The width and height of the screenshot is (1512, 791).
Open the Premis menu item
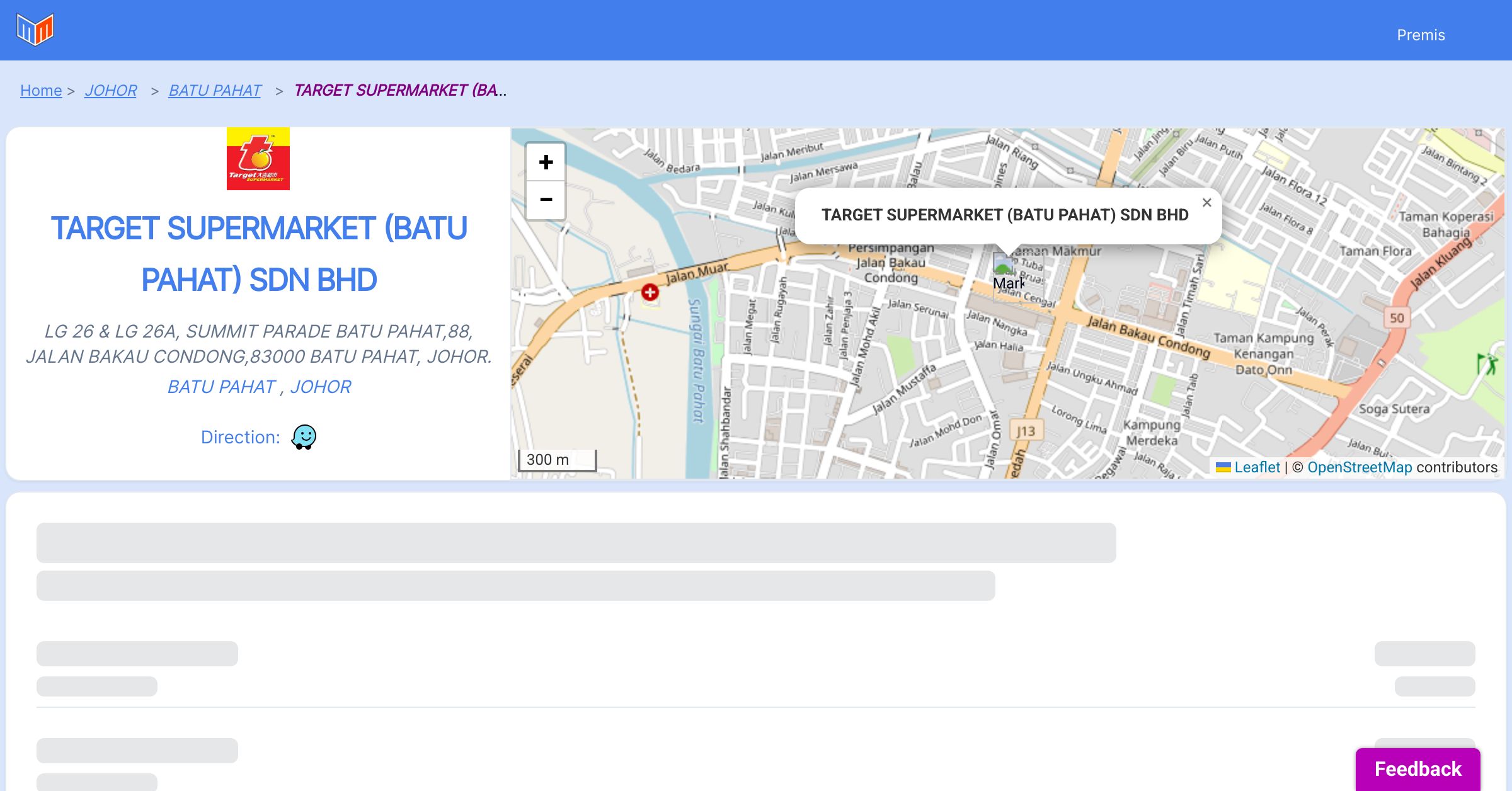(x=1421, y=35)
